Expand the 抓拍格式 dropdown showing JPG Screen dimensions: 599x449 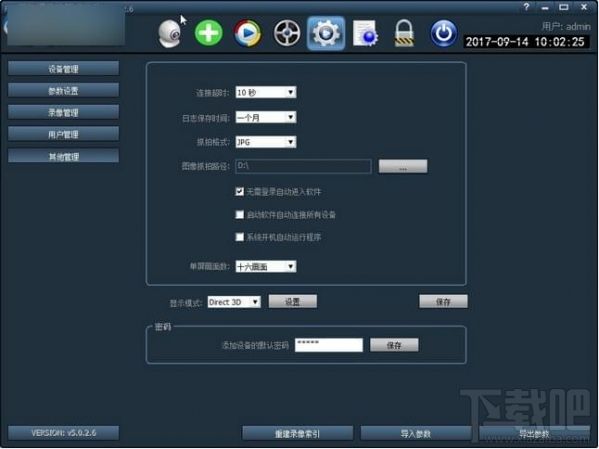(266, 142)
